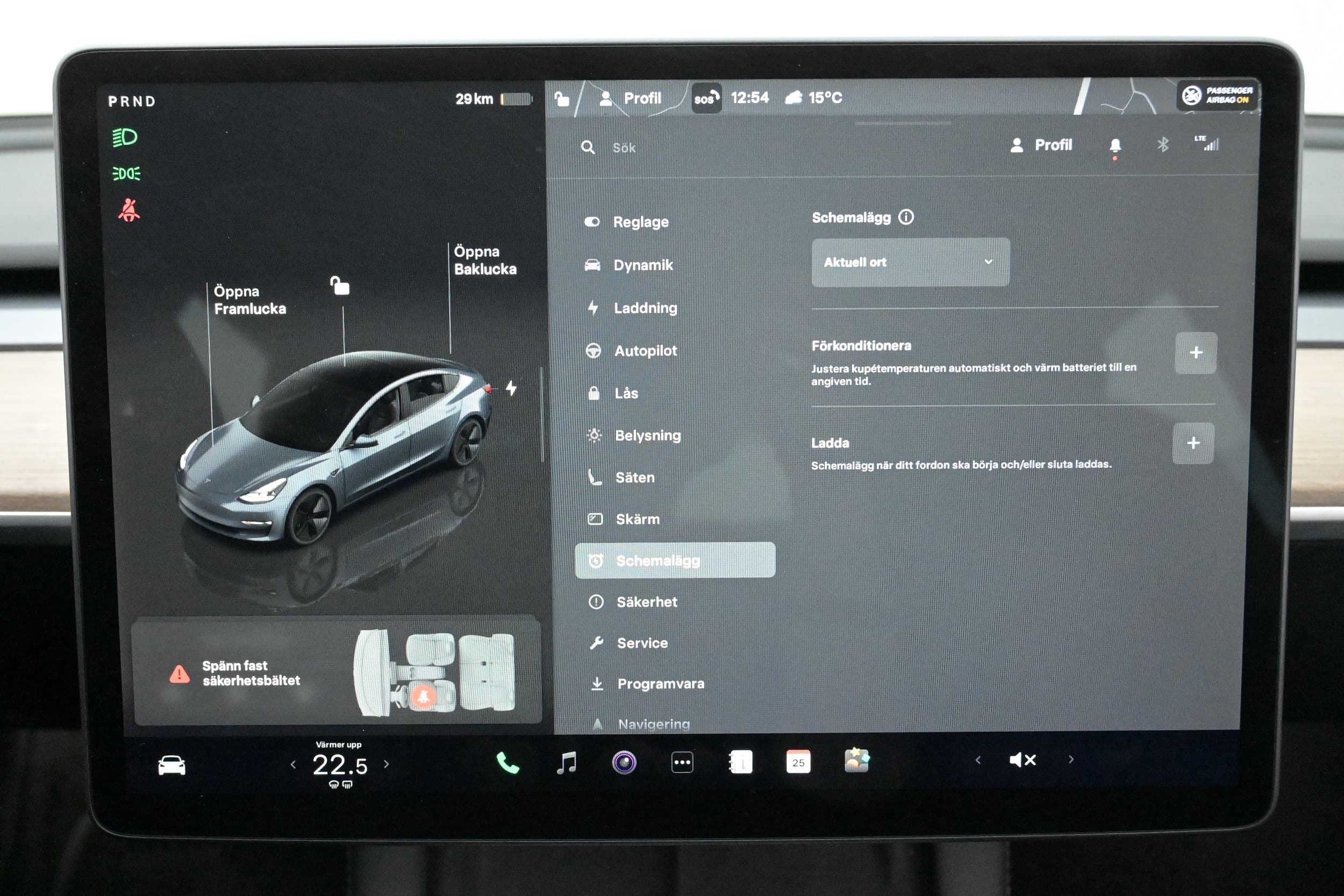Tap the Spänn fast säkerhetsbältet warning text
1344x896 pixels.
251,673
